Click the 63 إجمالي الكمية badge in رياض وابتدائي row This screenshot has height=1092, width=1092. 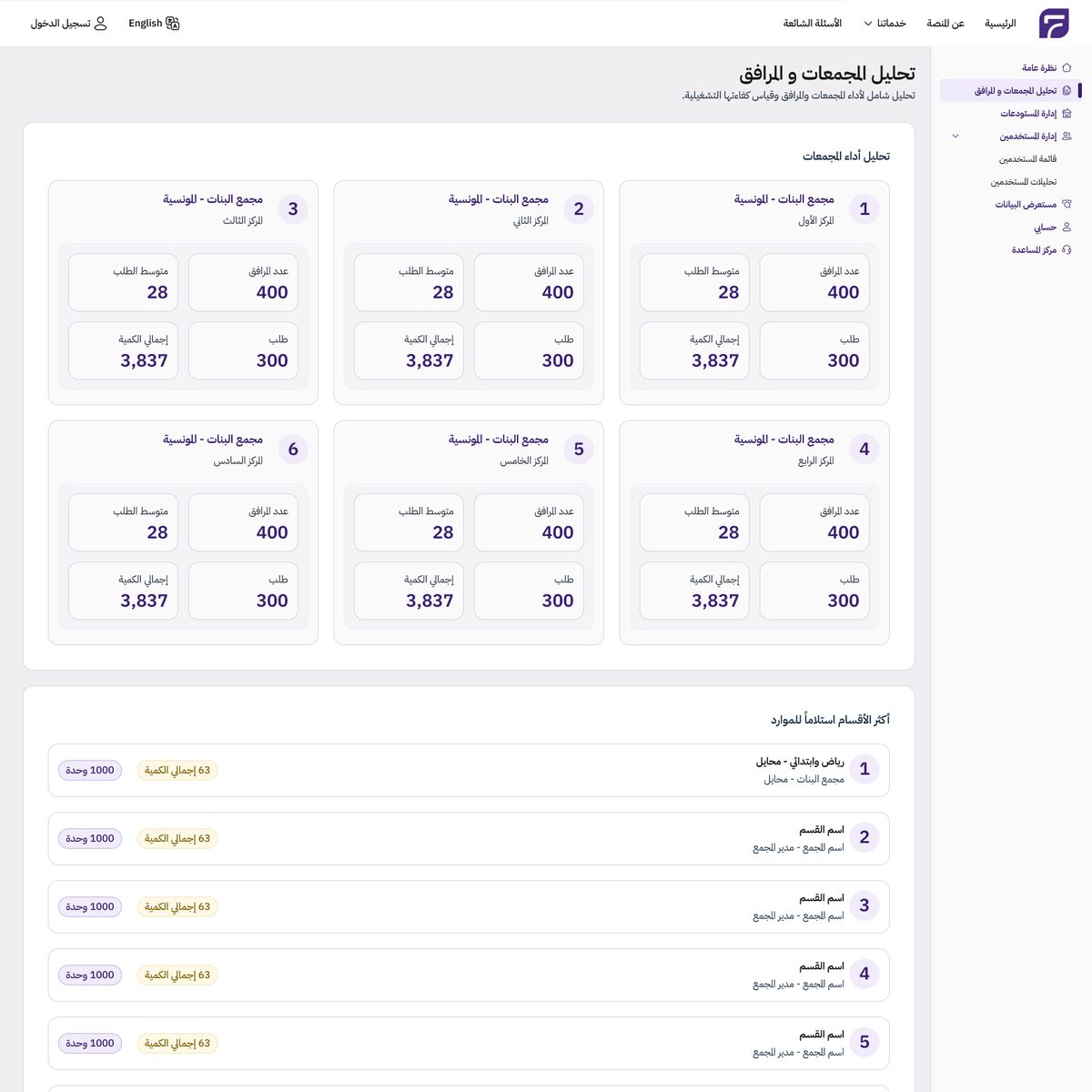point(177,771)
